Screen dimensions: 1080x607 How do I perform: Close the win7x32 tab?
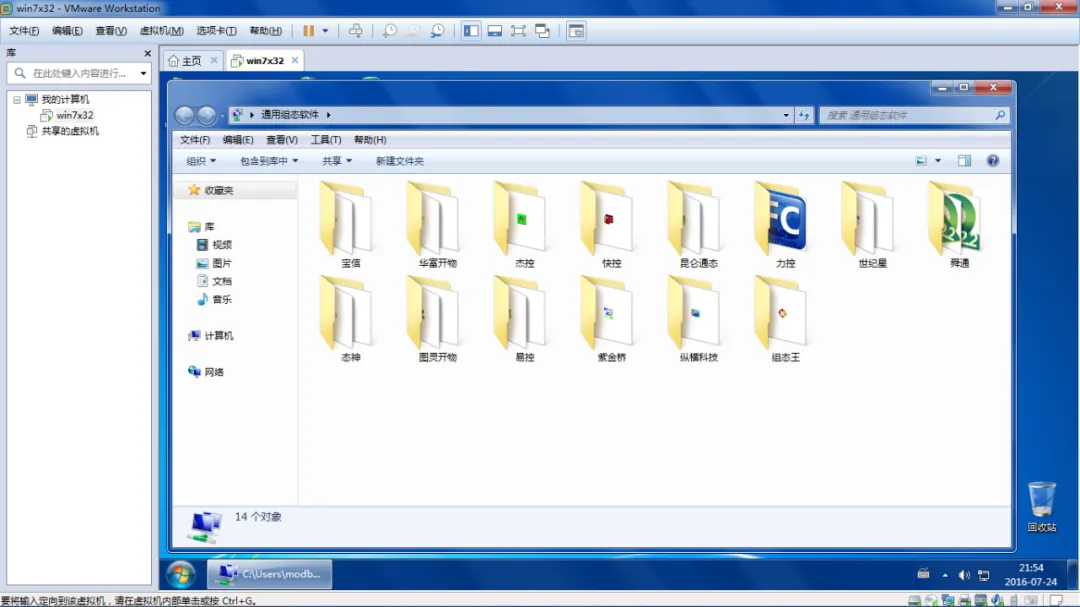tap(295, 61)
